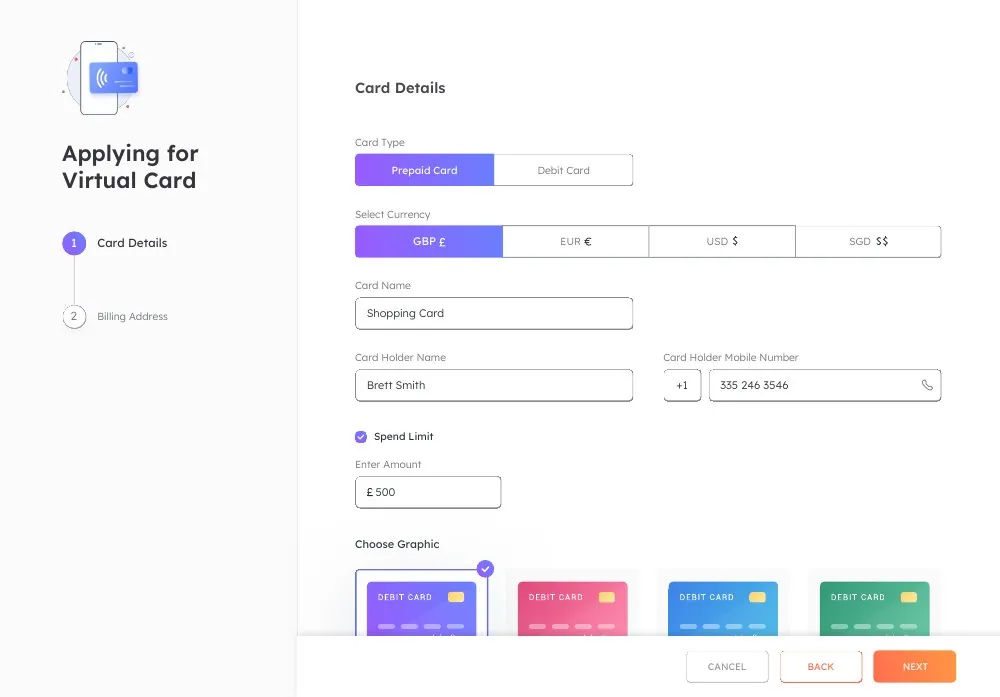Click the Next button
Screen dimensions: 1000x697
pos(915,666)
